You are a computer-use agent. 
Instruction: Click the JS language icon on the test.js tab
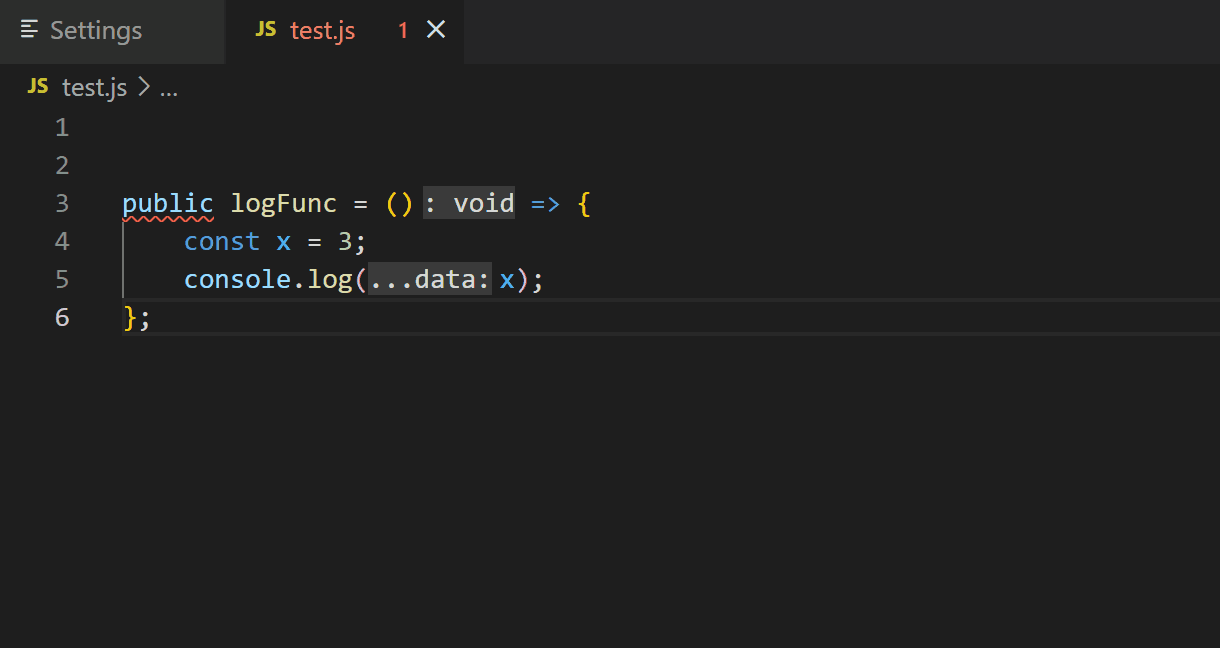click(x=266, y=30)
